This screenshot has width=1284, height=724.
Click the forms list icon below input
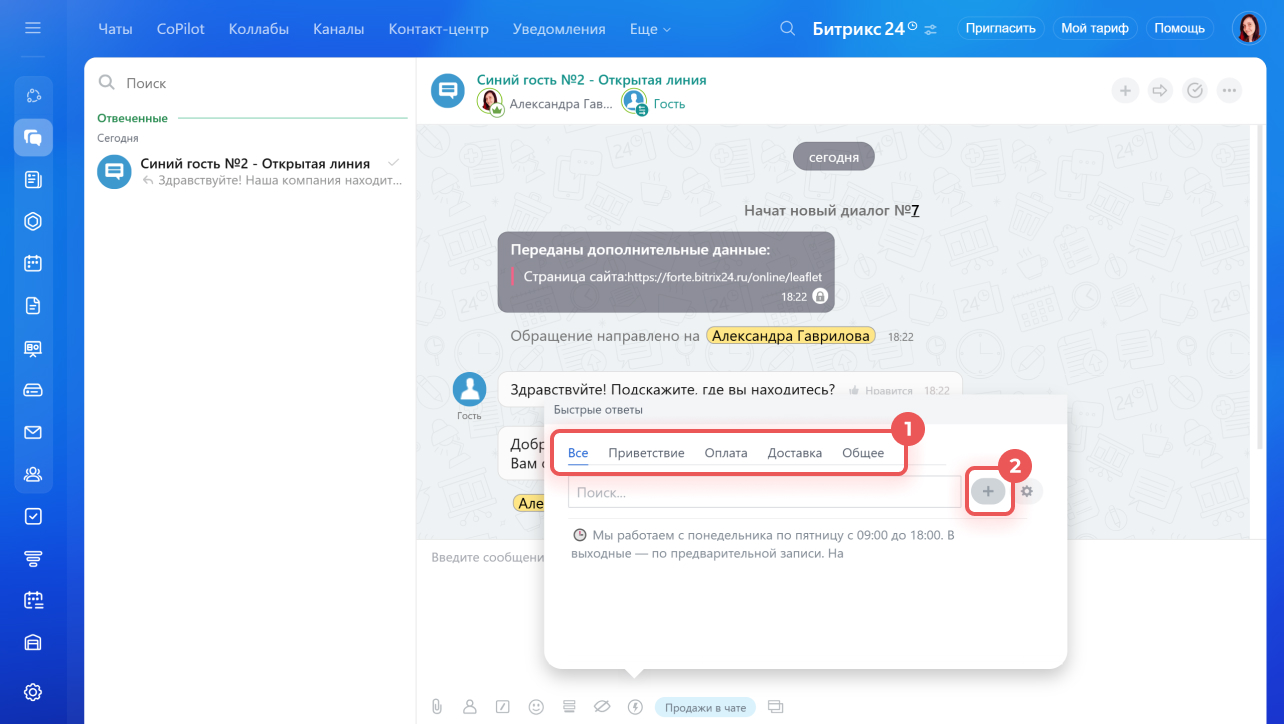[x=569, y=707]
